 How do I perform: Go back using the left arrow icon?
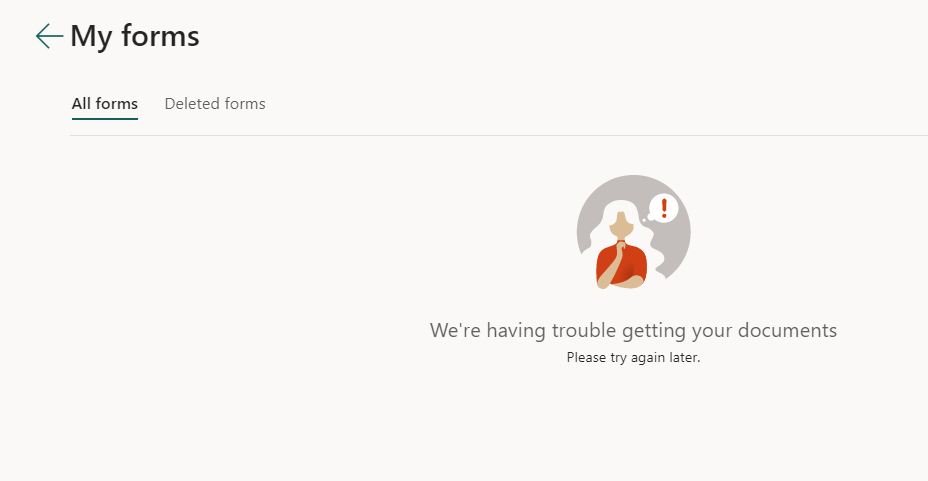click(49, 36)
